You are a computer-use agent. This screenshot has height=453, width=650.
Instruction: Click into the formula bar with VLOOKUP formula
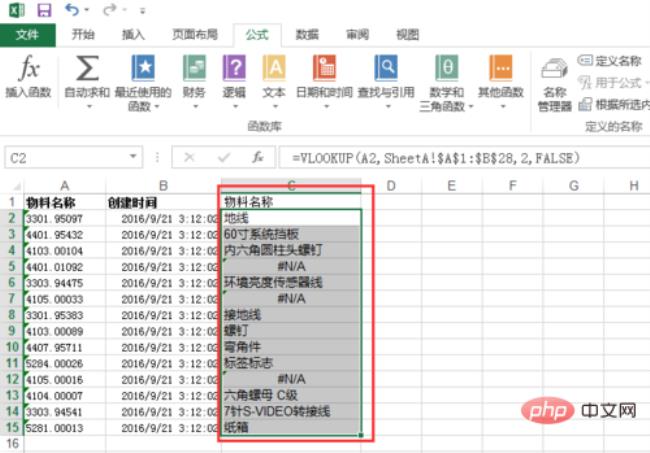pos(464,157)
